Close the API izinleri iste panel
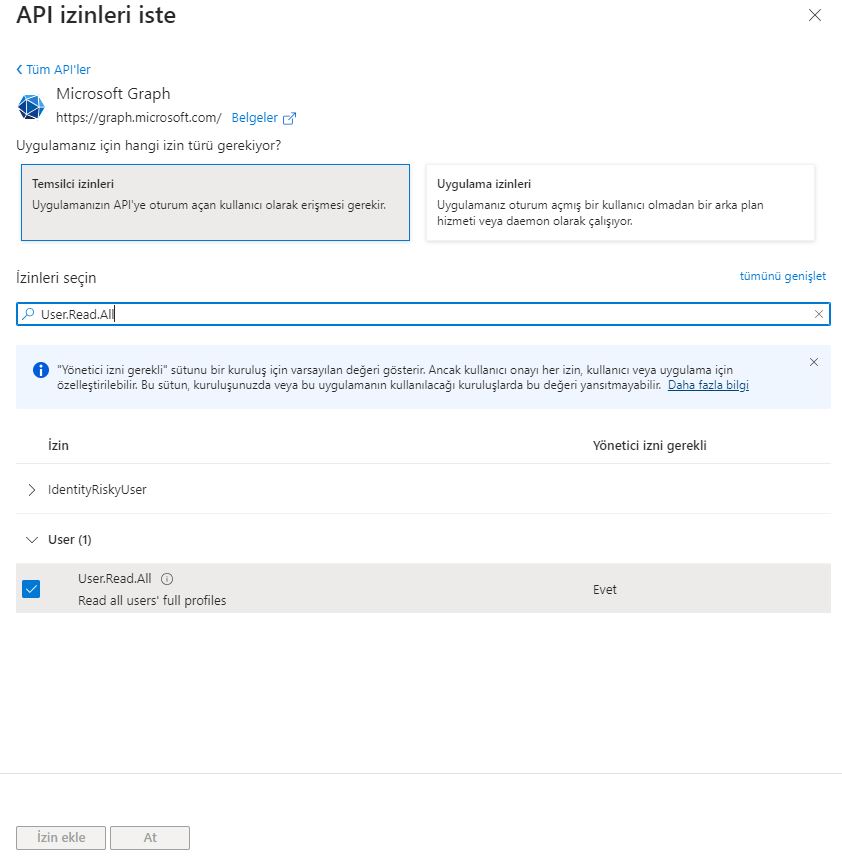The height and width of the screenshot is (862, 842). click(x=815, y=15)
